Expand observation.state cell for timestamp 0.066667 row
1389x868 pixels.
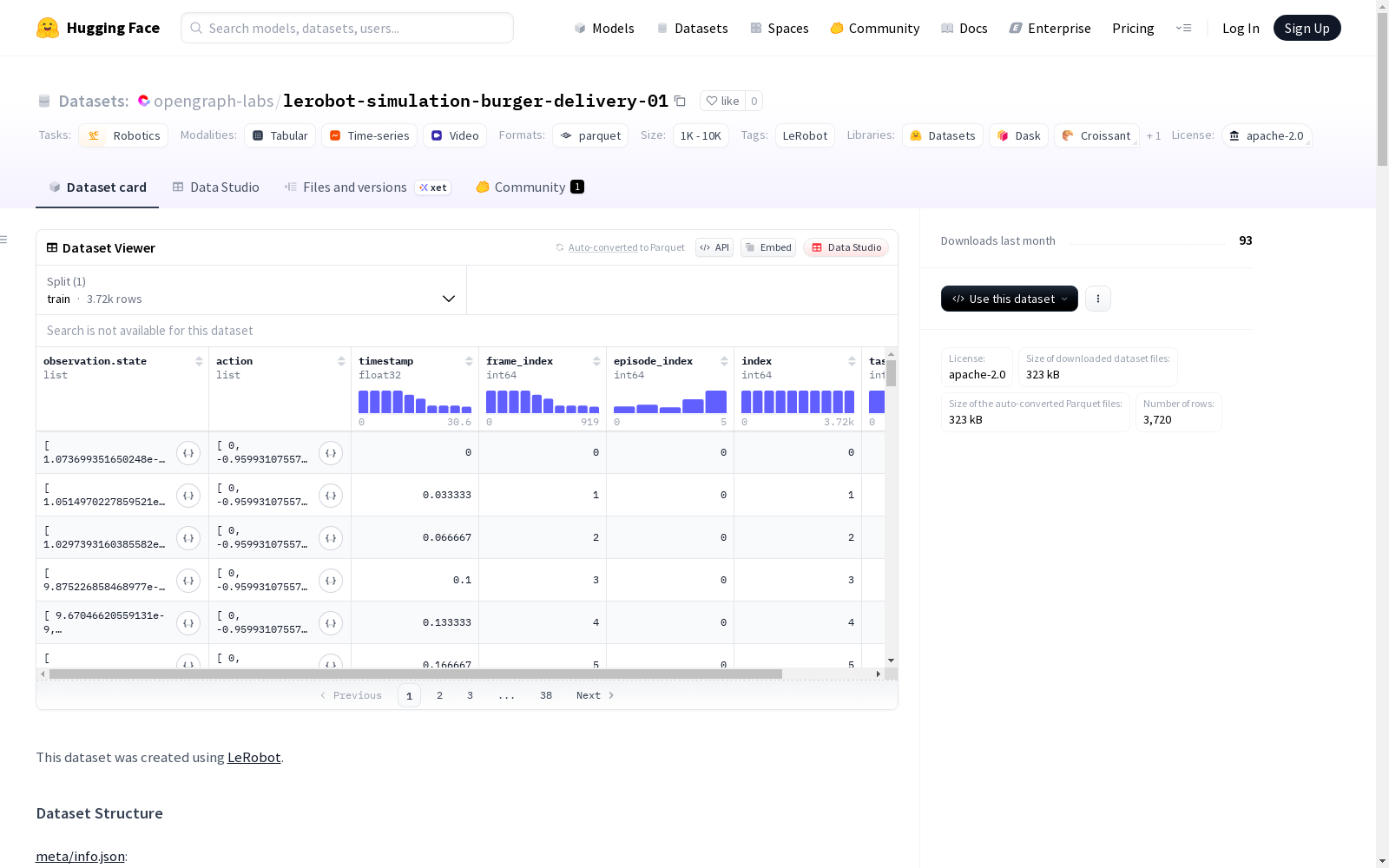click(x=188, y=538)
